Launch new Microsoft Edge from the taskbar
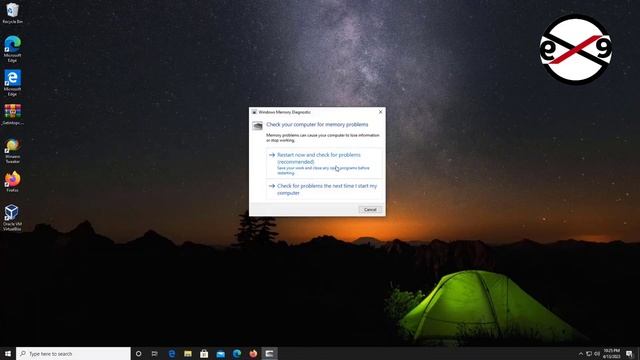640x360 pixels. tap(237, 353)
